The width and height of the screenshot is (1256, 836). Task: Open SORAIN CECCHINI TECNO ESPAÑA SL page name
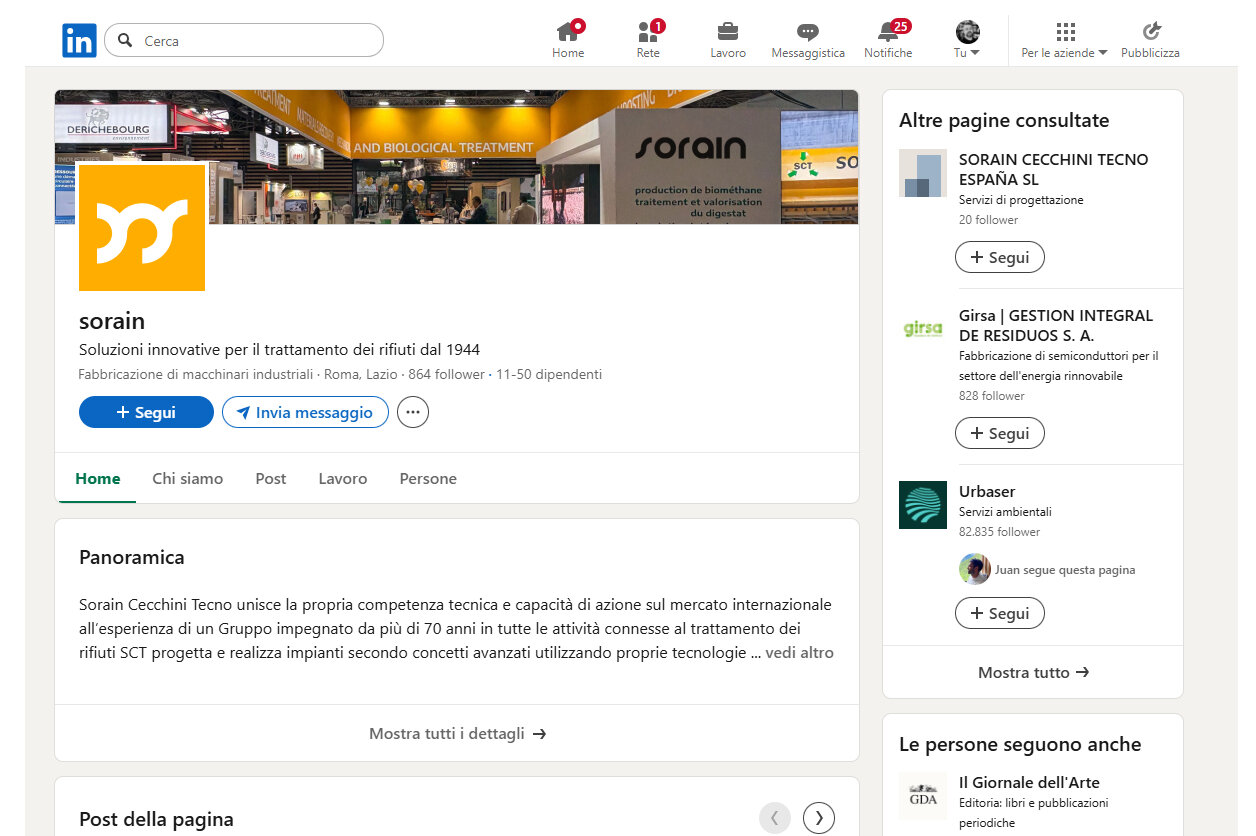click(x=1054, y=169)
